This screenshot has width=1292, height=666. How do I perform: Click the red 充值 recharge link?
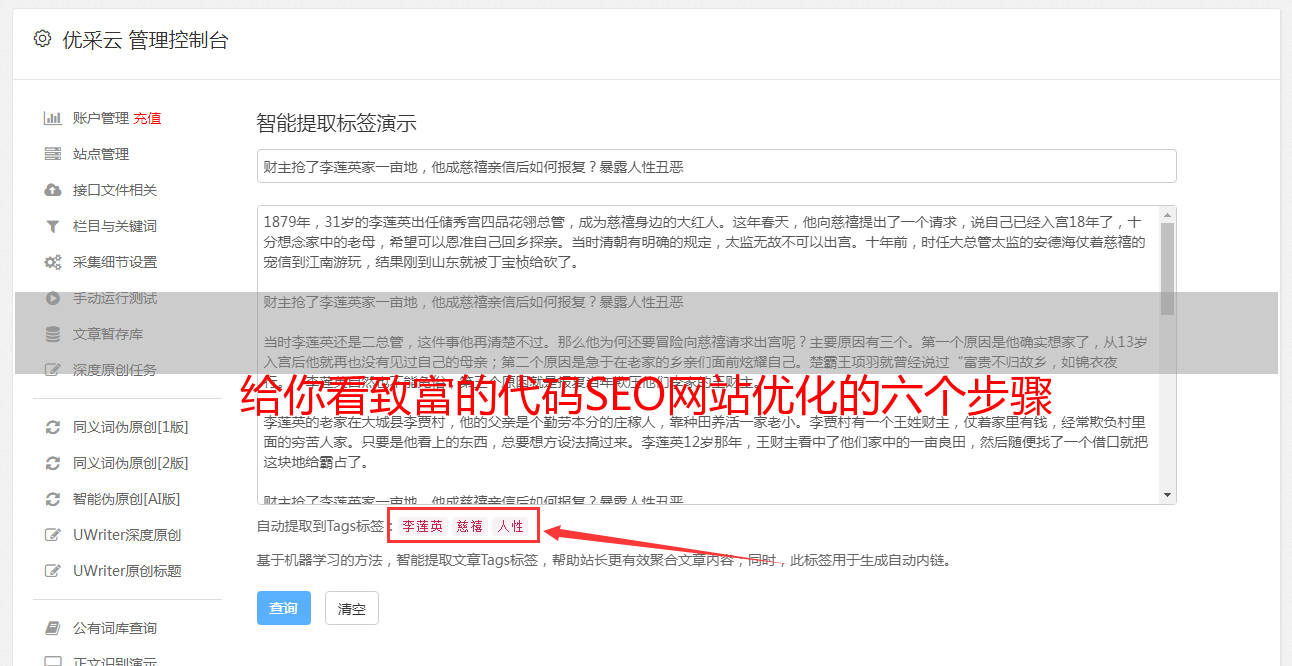tap(147, 118)
